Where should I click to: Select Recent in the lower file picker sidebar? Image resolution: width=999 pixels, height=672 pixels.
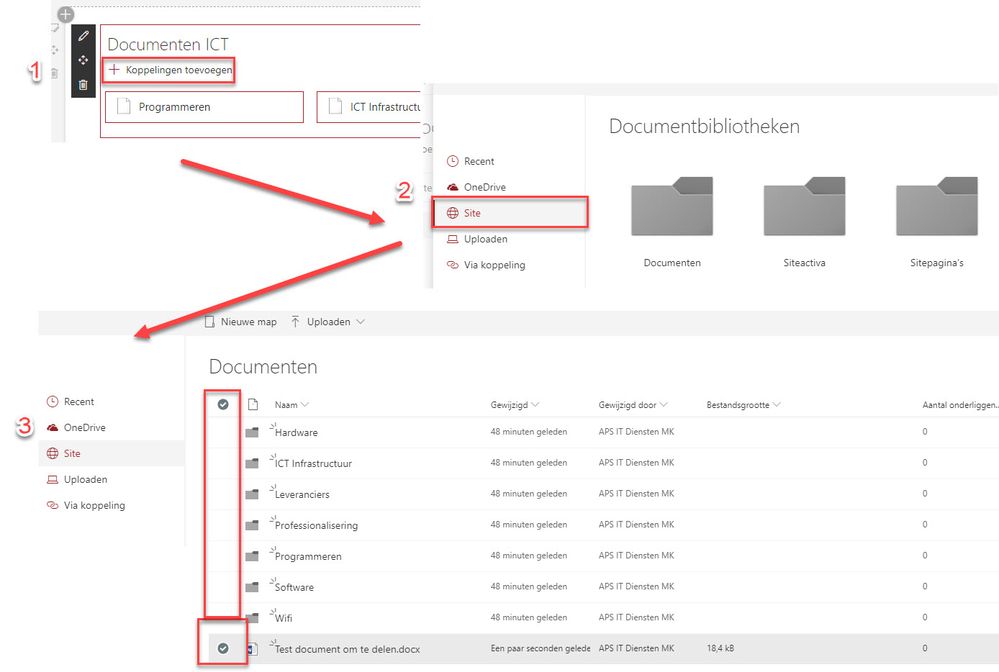[x=70, y=402]
